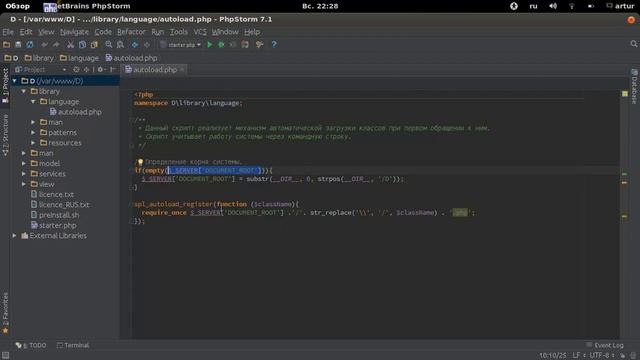Click Scroll from Source icon in Project panel
The height and width of the screenshot is (360, 640).
click(x=76, y=70)
